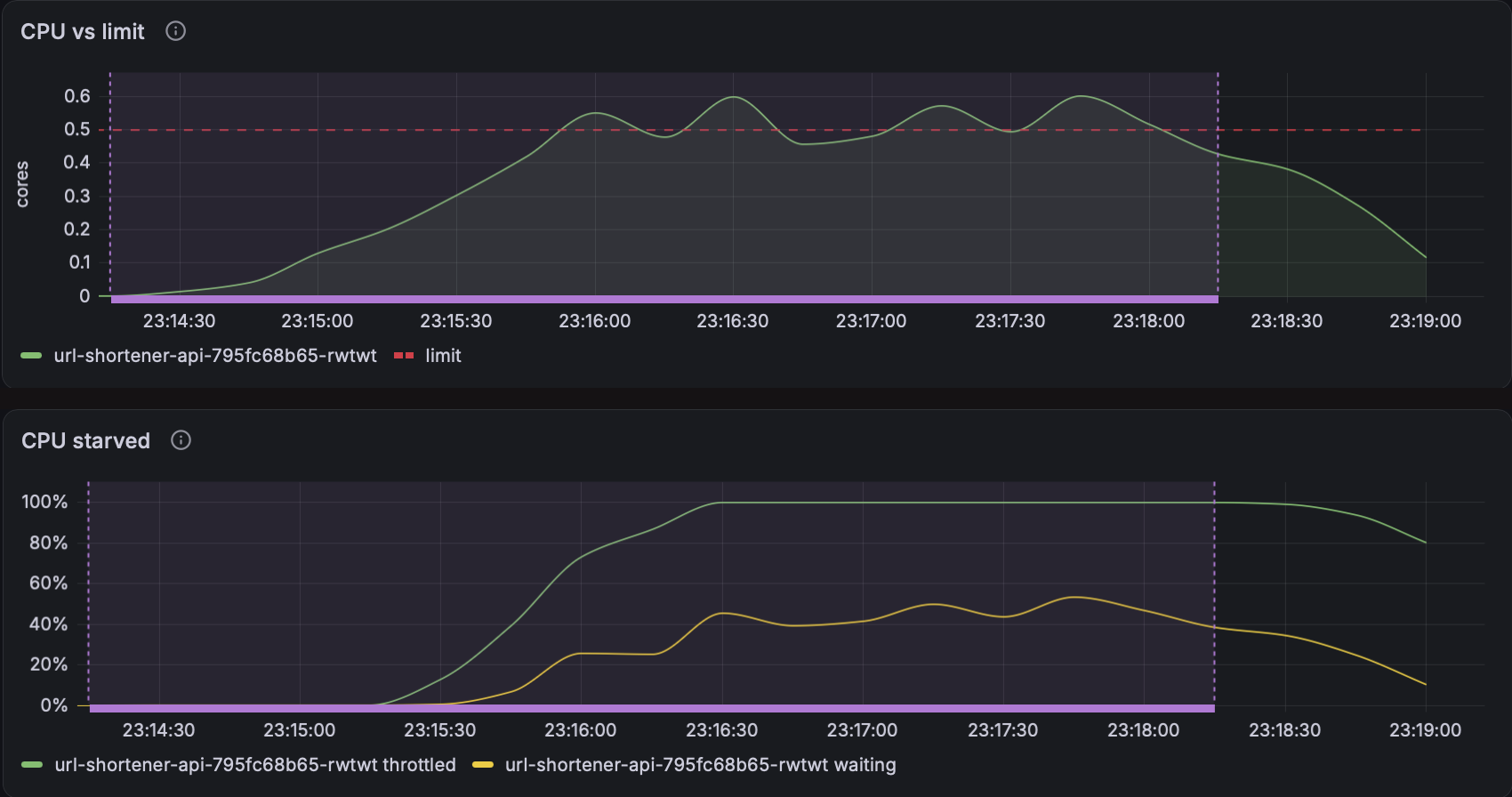The width and height of the screenshot is (1512, 797).
Task: Click 23:16:00 on the CPU vs limit time axis
Action: [595, 321]
